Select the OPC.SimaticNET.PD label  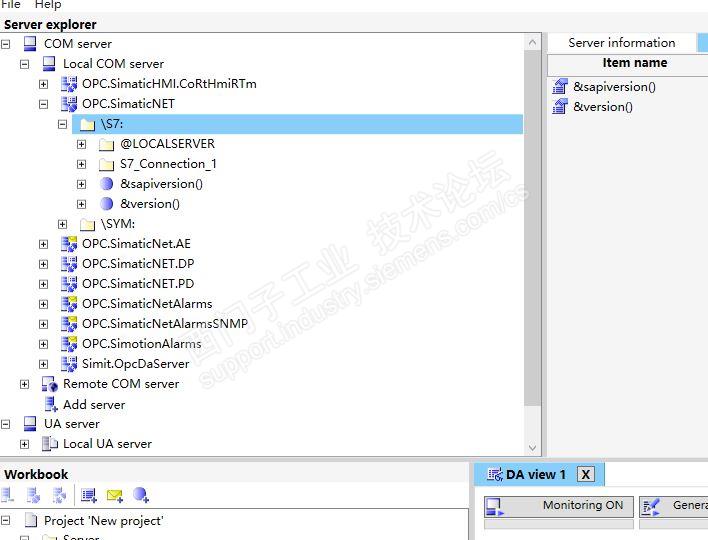(138, 284)
